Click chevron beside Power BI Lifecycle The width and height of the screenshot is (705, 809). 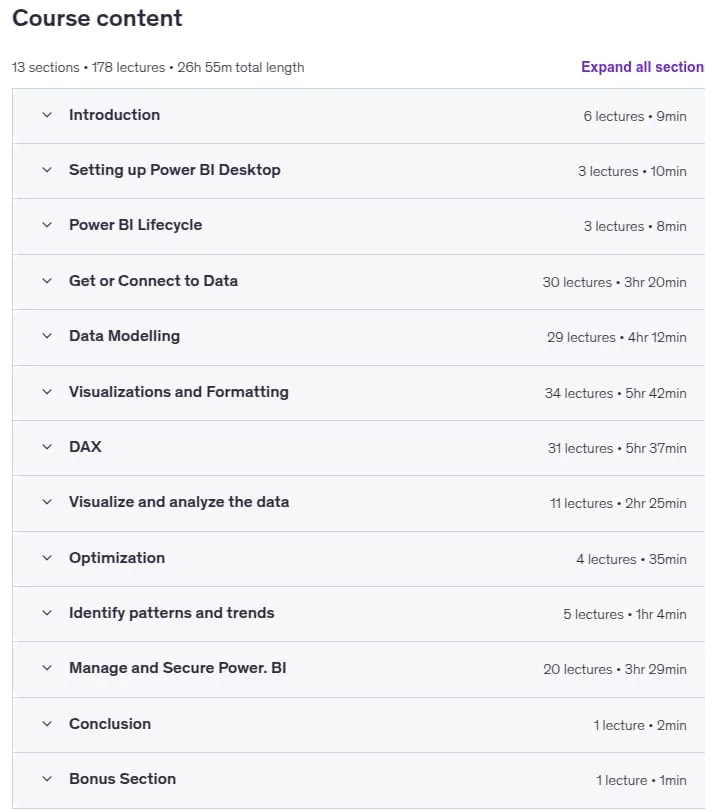click(47, 225)
